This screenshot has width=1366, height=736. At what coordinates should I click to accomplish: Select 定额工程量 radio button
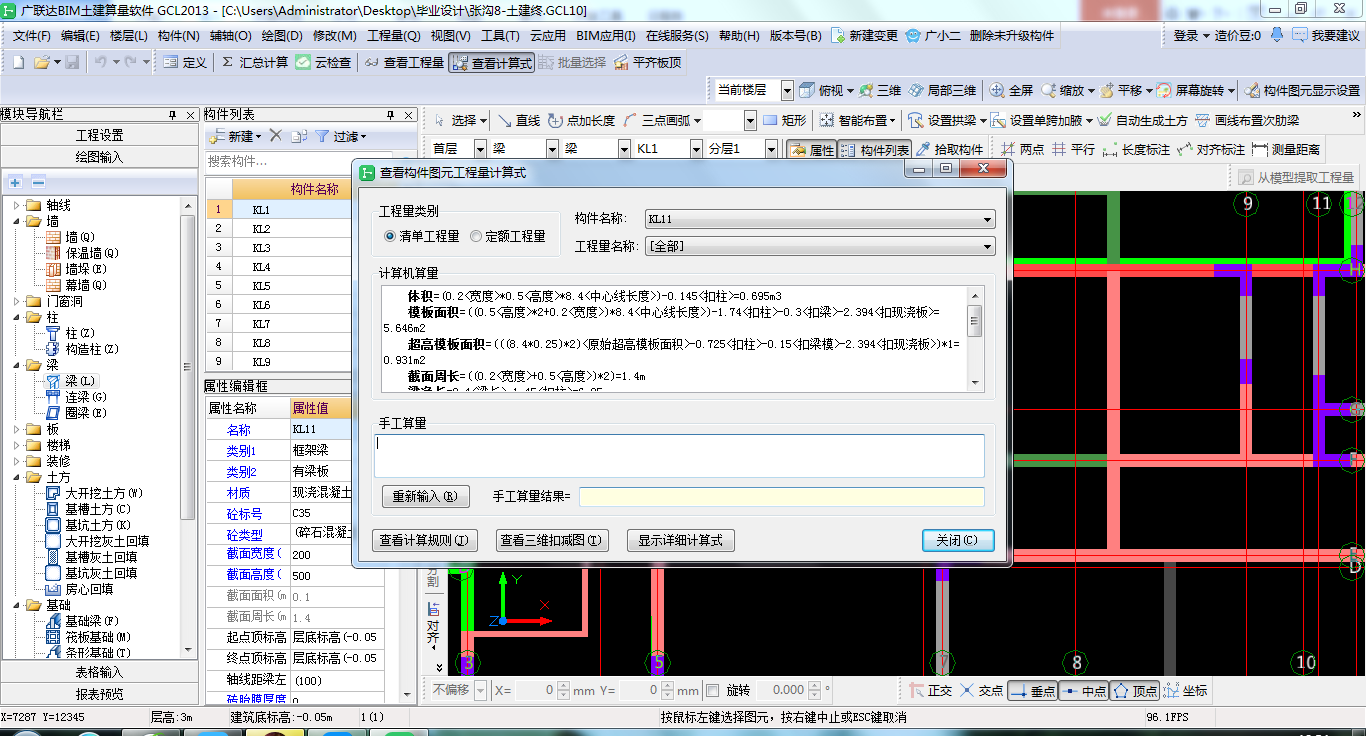click(476, 236)
